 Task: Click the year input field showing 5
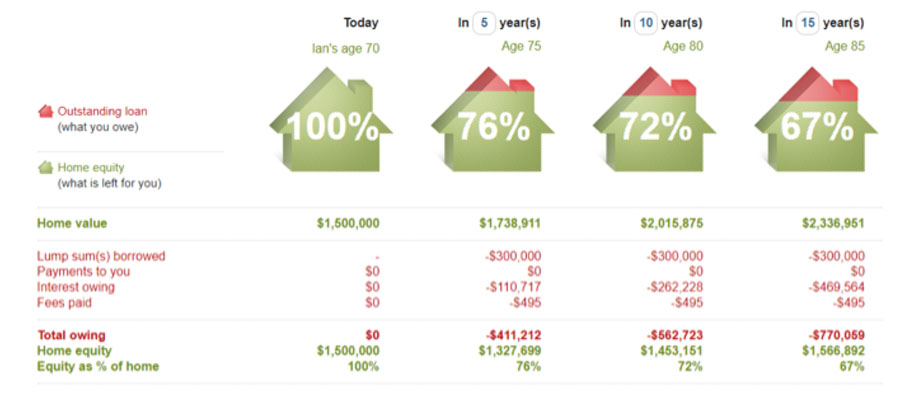[484, 24]
